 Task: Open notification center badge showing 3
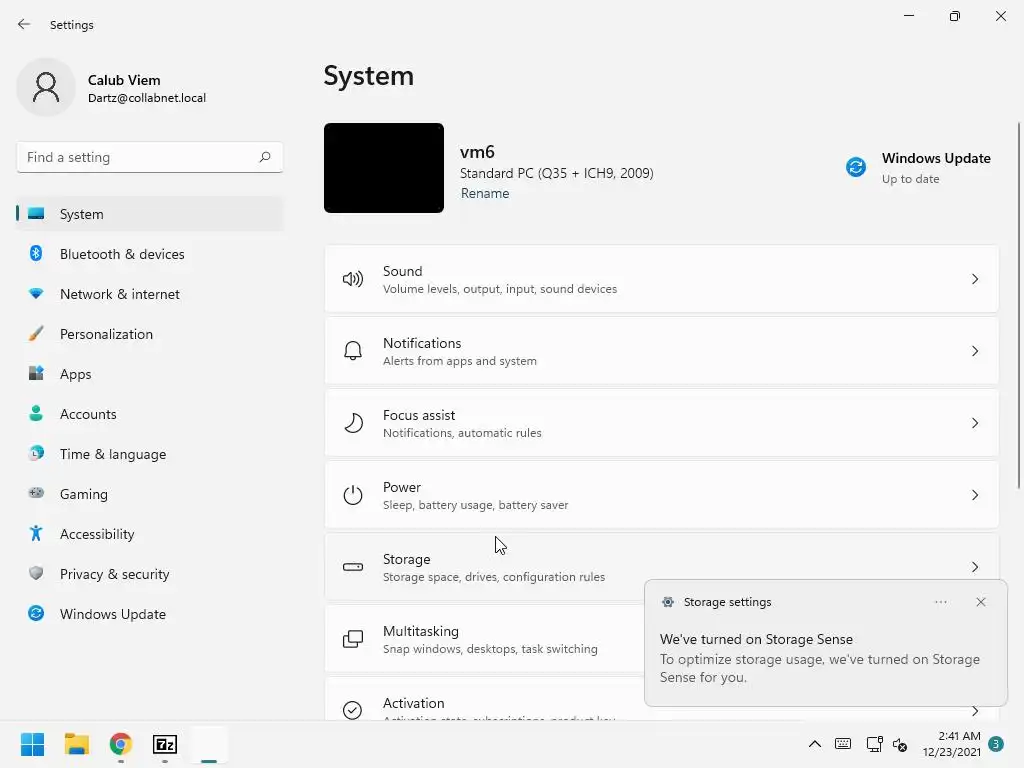tap(995, 744)
